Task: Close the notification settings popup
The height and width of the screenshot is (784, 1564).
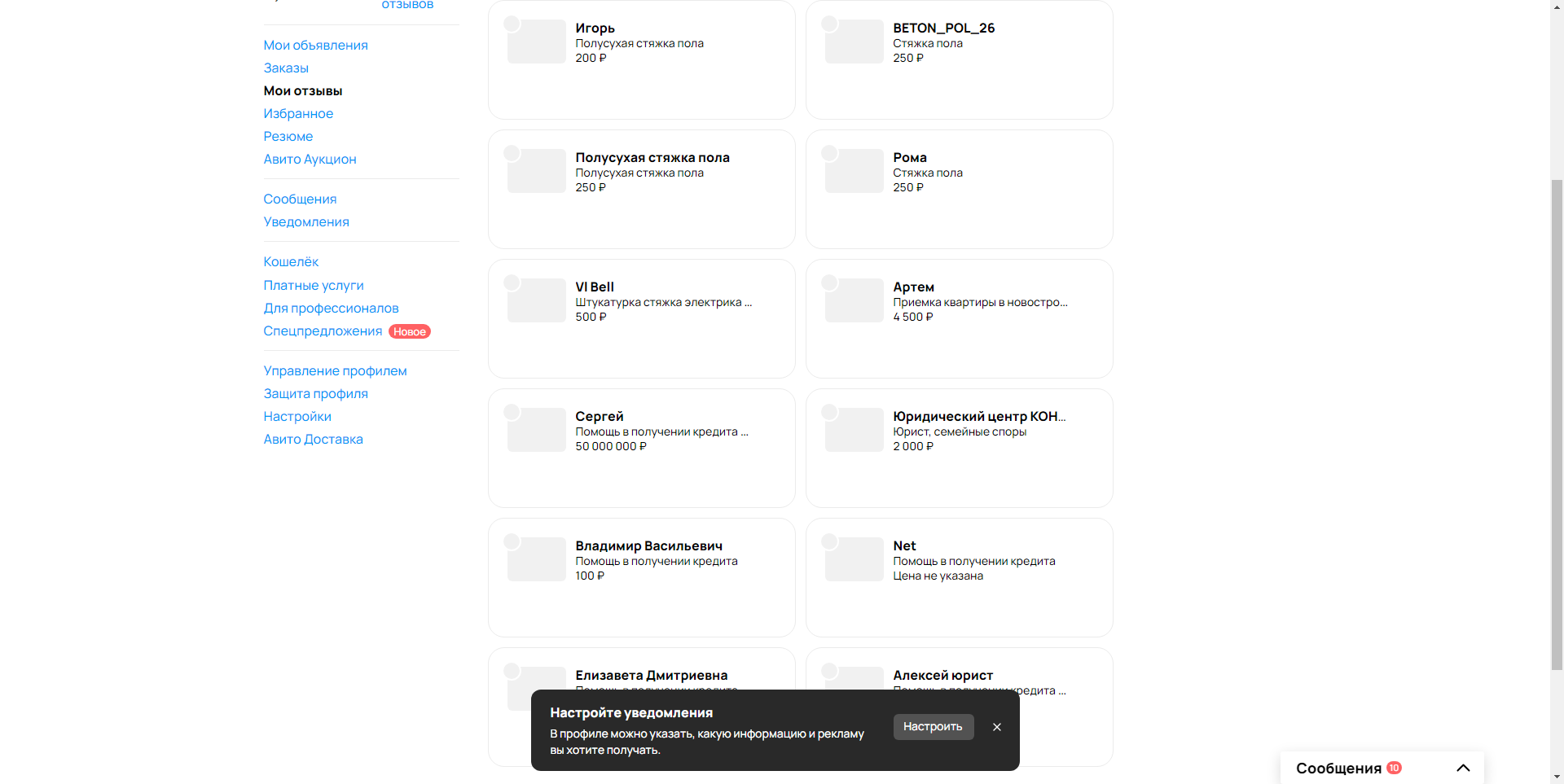Action: pos(996,727)
